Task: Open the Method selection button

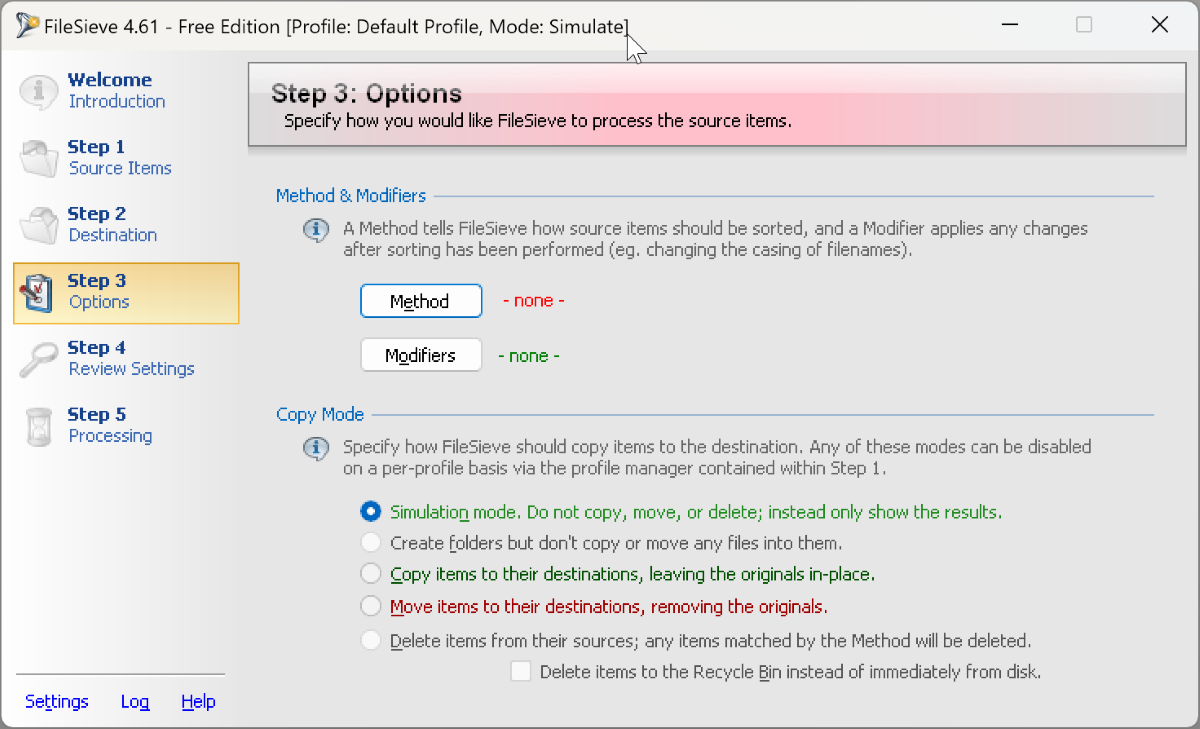Action: pyautogui.click(x=421, y=301)
